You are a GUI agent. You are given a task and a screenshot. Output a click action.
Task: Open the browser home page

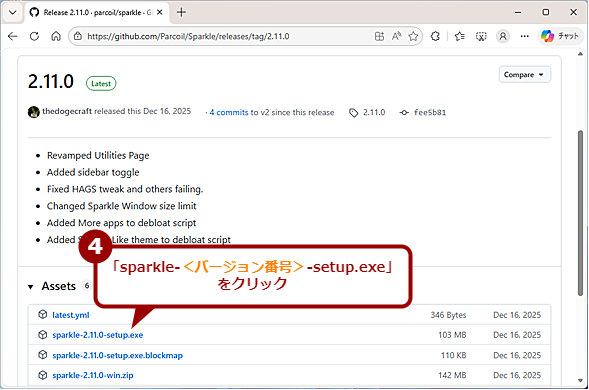(x=56, y=36)
